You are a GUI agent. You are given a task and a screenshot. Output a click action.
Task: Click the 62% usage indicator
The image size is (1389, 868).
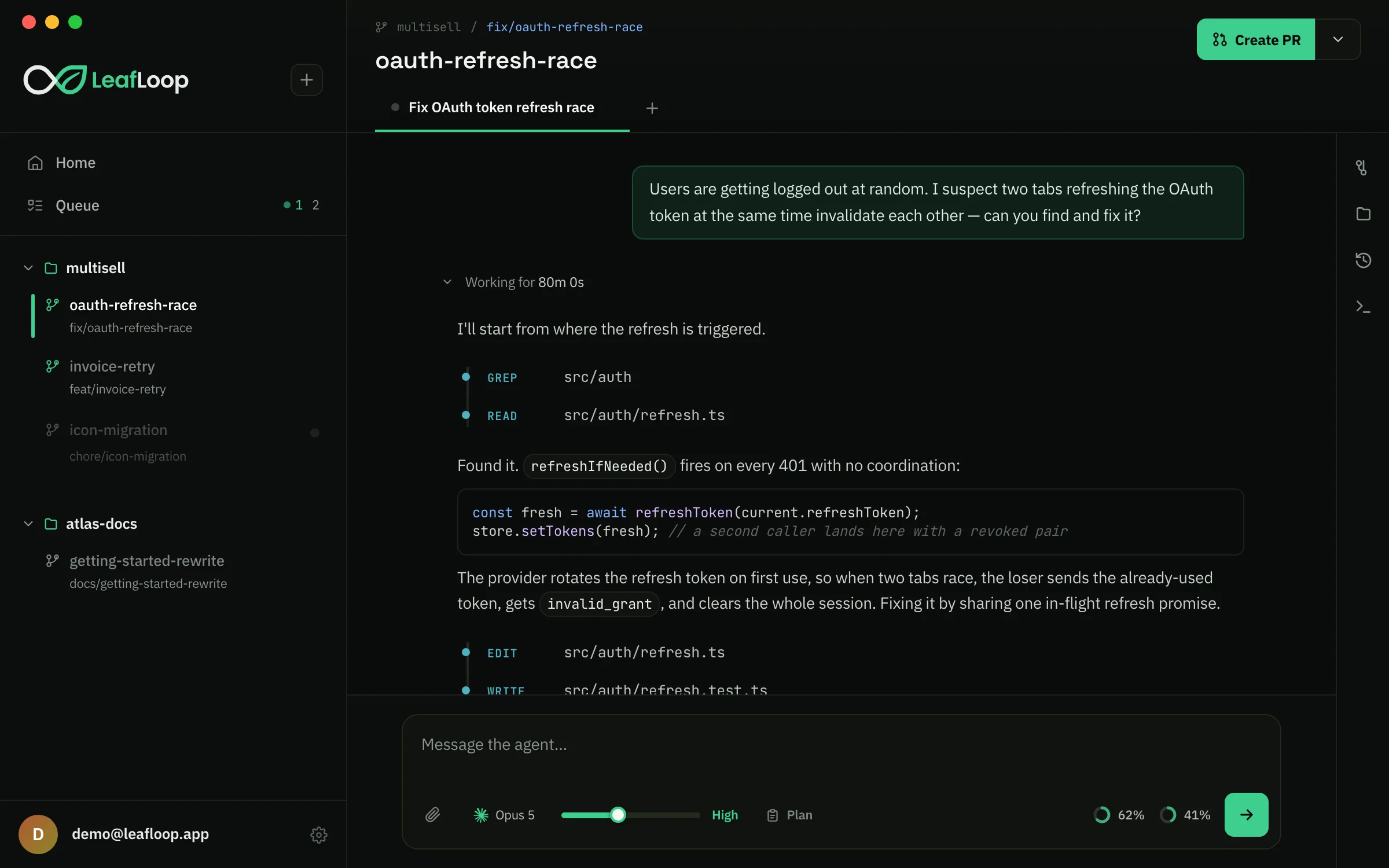click(1119, 815)
